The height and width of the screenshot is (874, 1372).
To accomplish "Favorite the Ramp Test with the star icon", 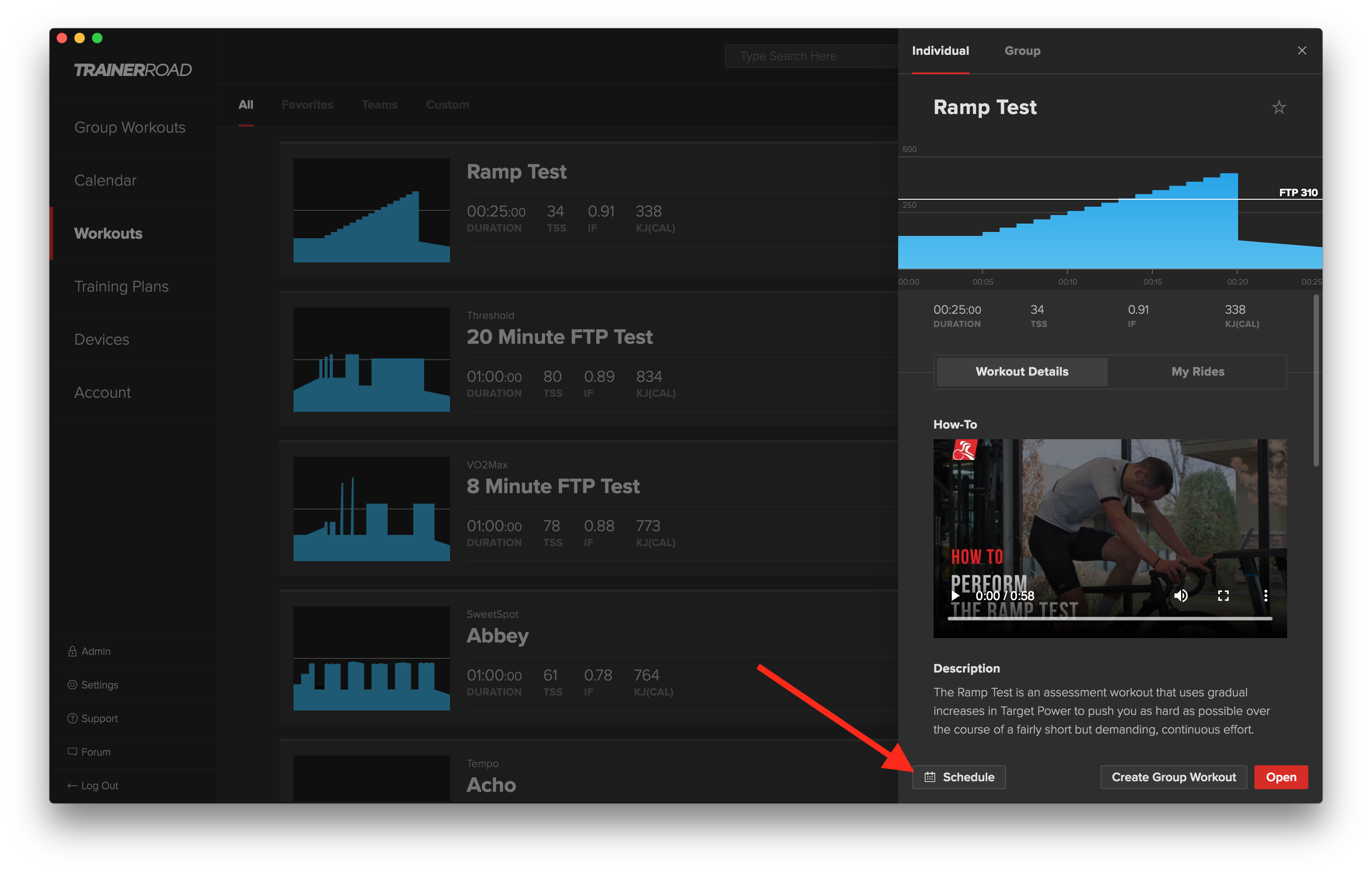I will (x=1279, y=107).
